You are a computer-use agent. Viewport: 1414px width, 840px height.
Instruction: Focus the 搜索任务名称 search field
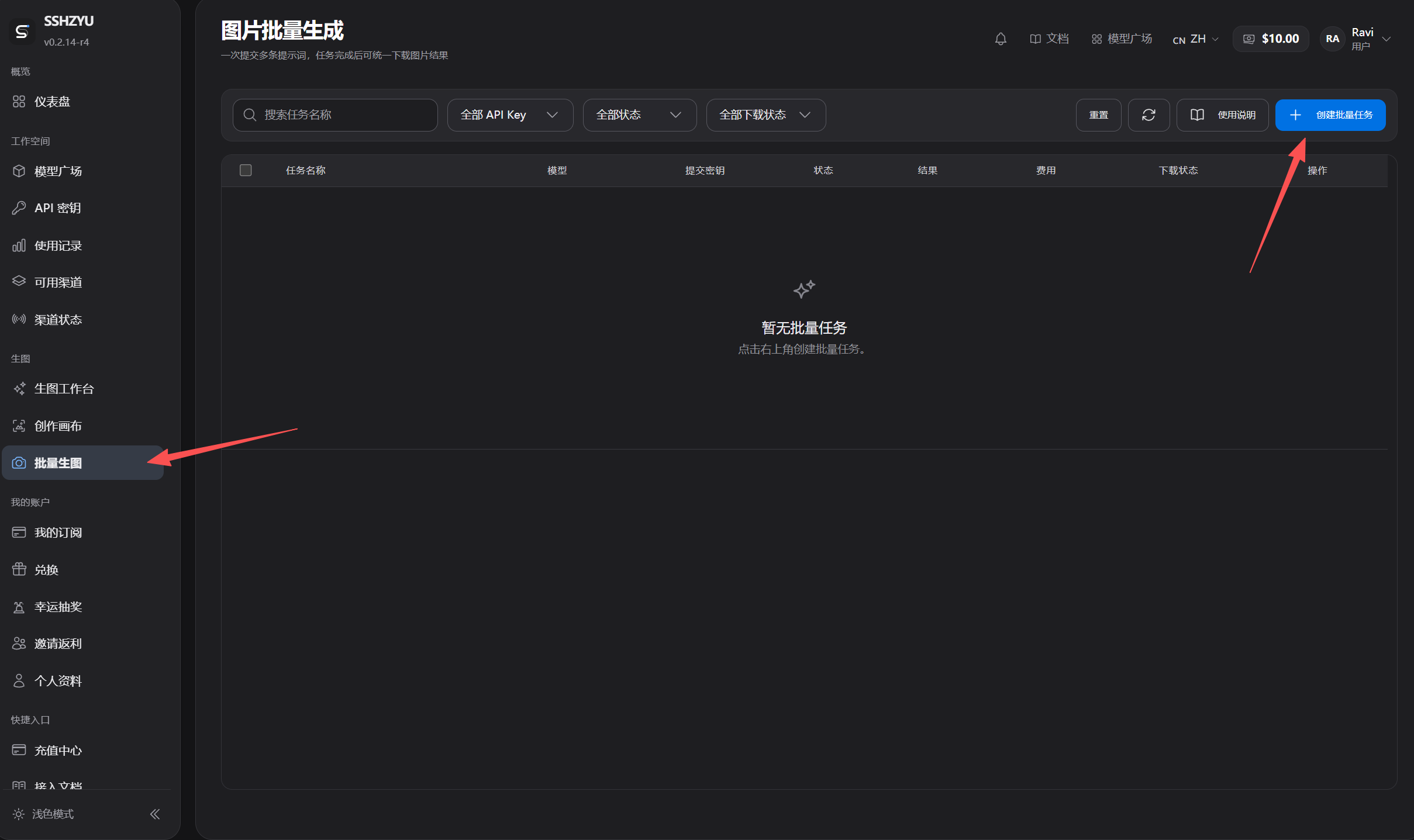335,115
